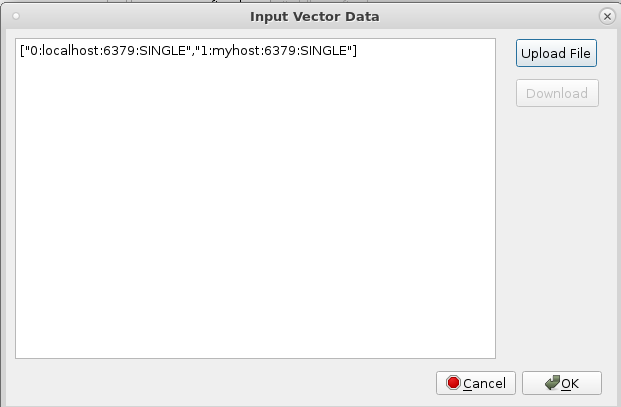Place cursor after the closing square bracket
Image resolution: width=621 pixels, height=407 pixels.
click(x=357, y=51)
